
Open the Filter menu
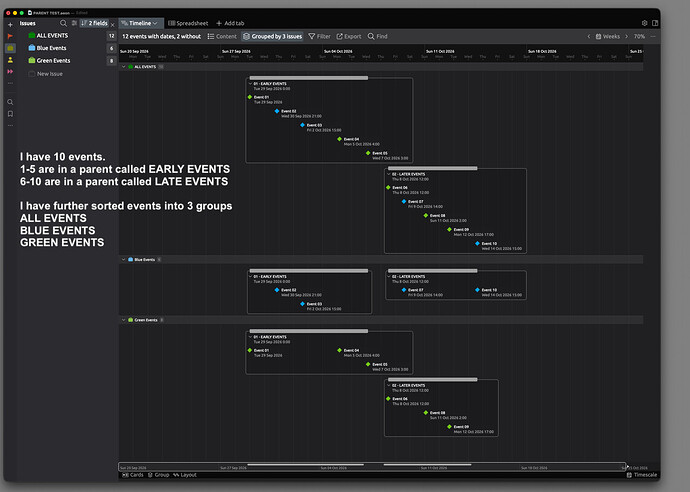[x=319, y=37]
